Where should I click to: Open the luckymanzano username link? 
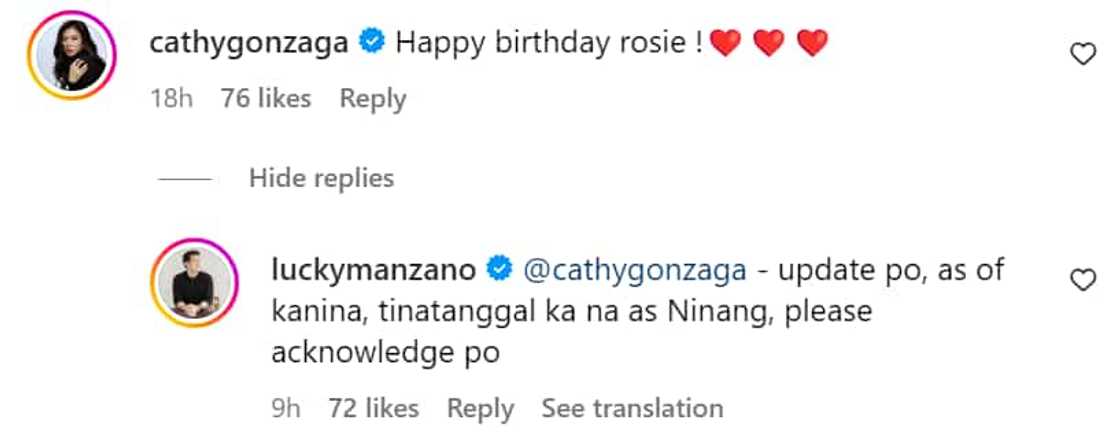coord(375,269)
